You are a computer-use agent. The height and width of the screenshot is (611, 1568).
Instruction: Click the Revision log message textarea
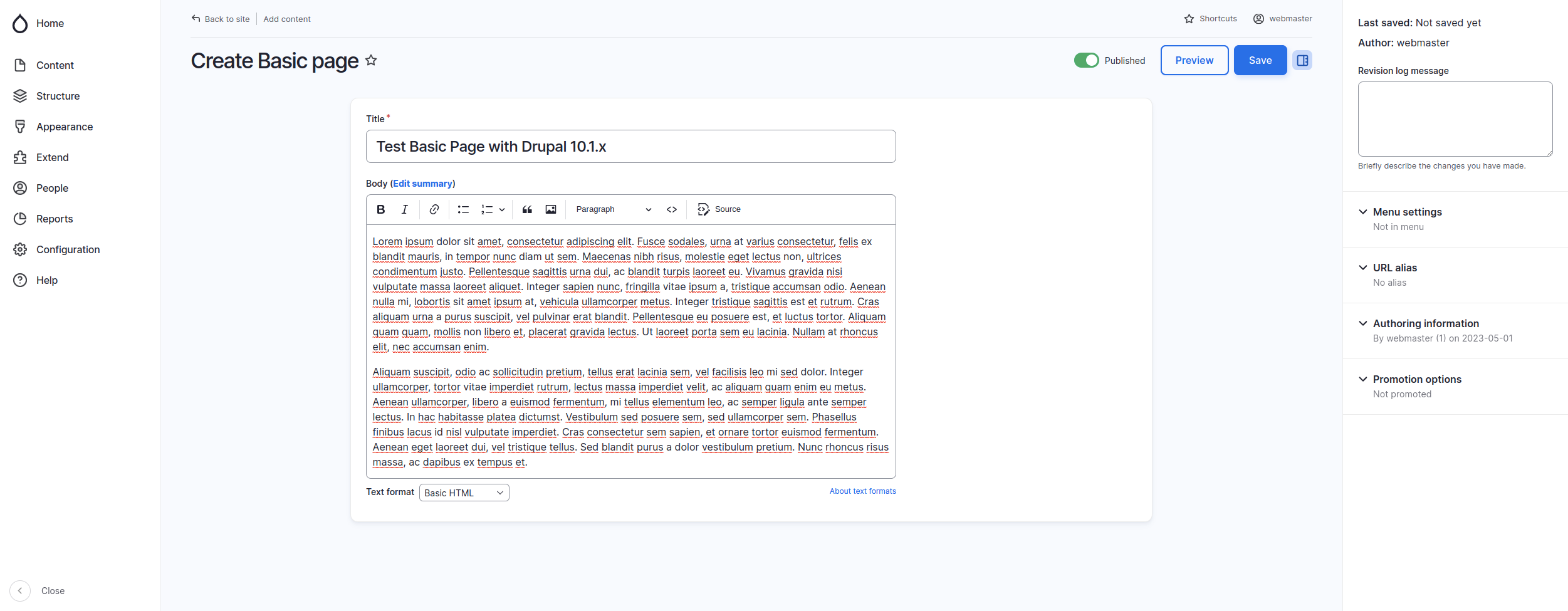point(1455,119)
